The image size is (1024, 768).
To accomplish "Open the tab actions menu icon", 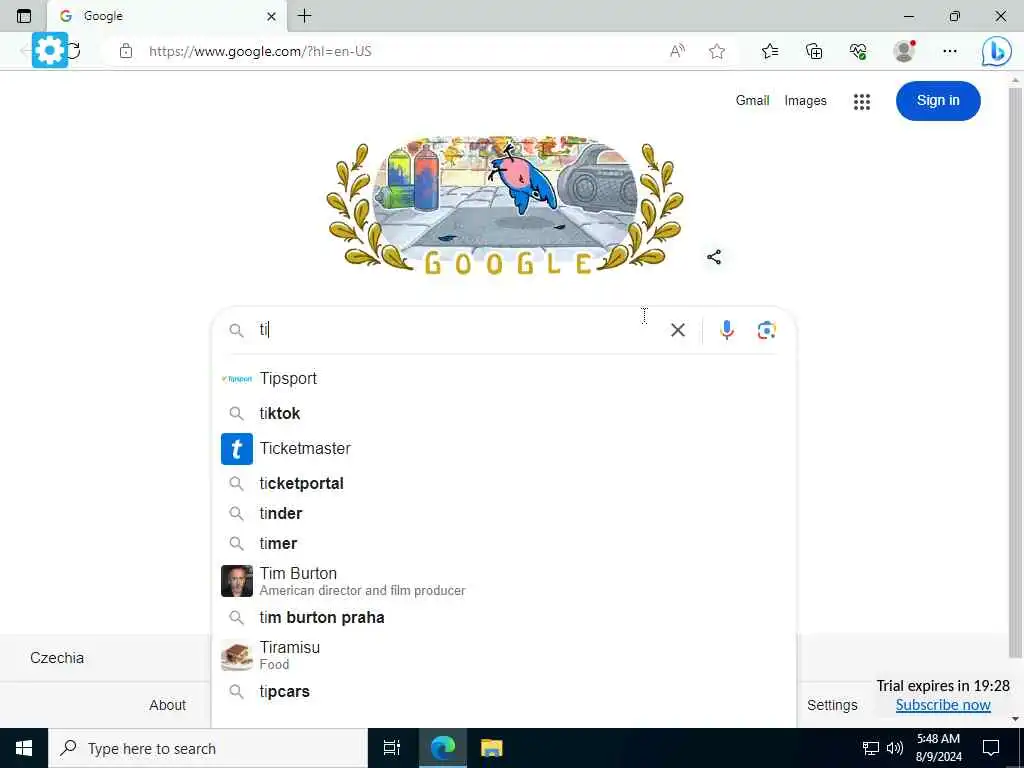I will click(x=24, y=16).
